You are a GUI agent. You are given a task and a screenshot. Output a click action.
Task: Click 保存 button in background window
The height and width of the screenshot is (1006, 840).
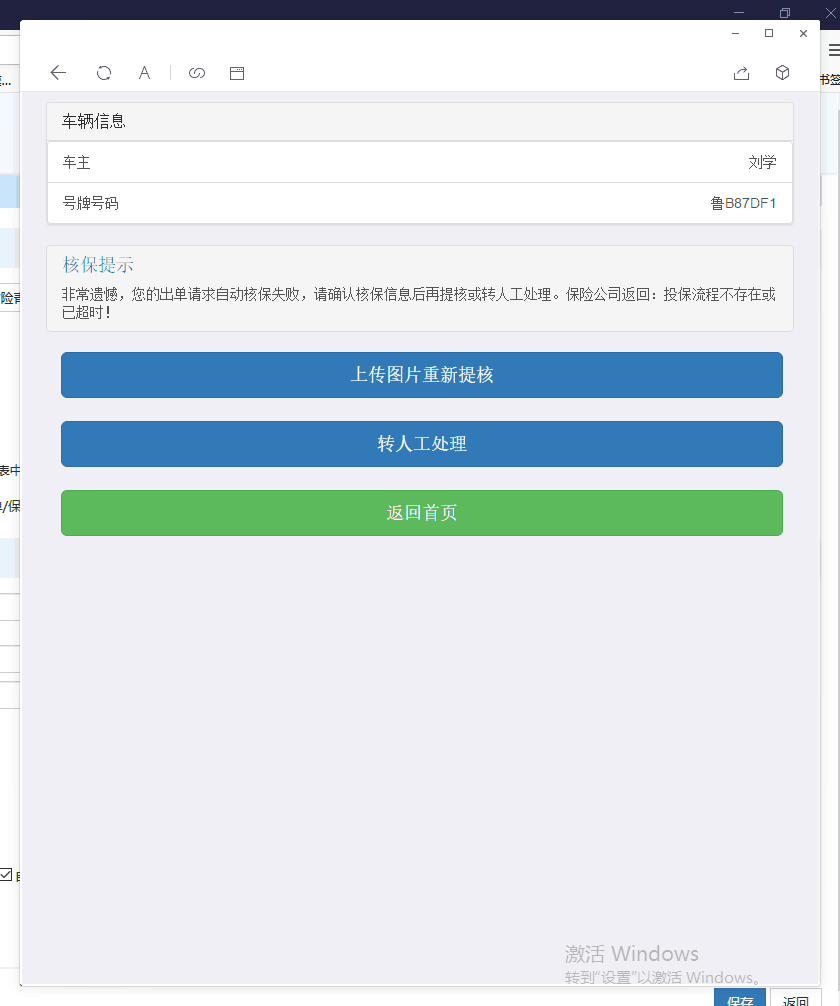pyautogui.click(x=740, y=998)
